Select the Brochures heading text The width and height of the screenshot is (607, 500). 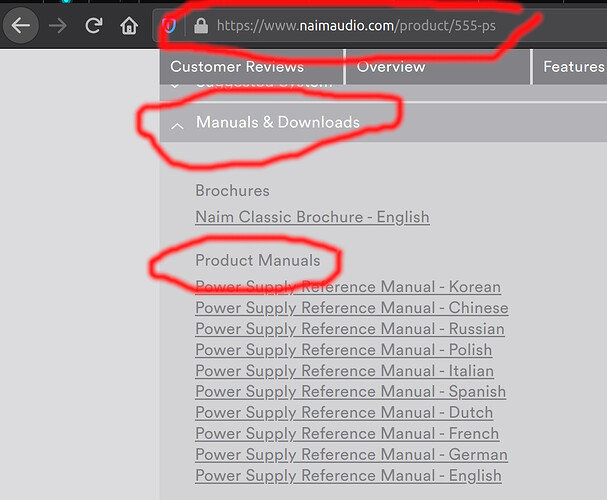(232, 190)
